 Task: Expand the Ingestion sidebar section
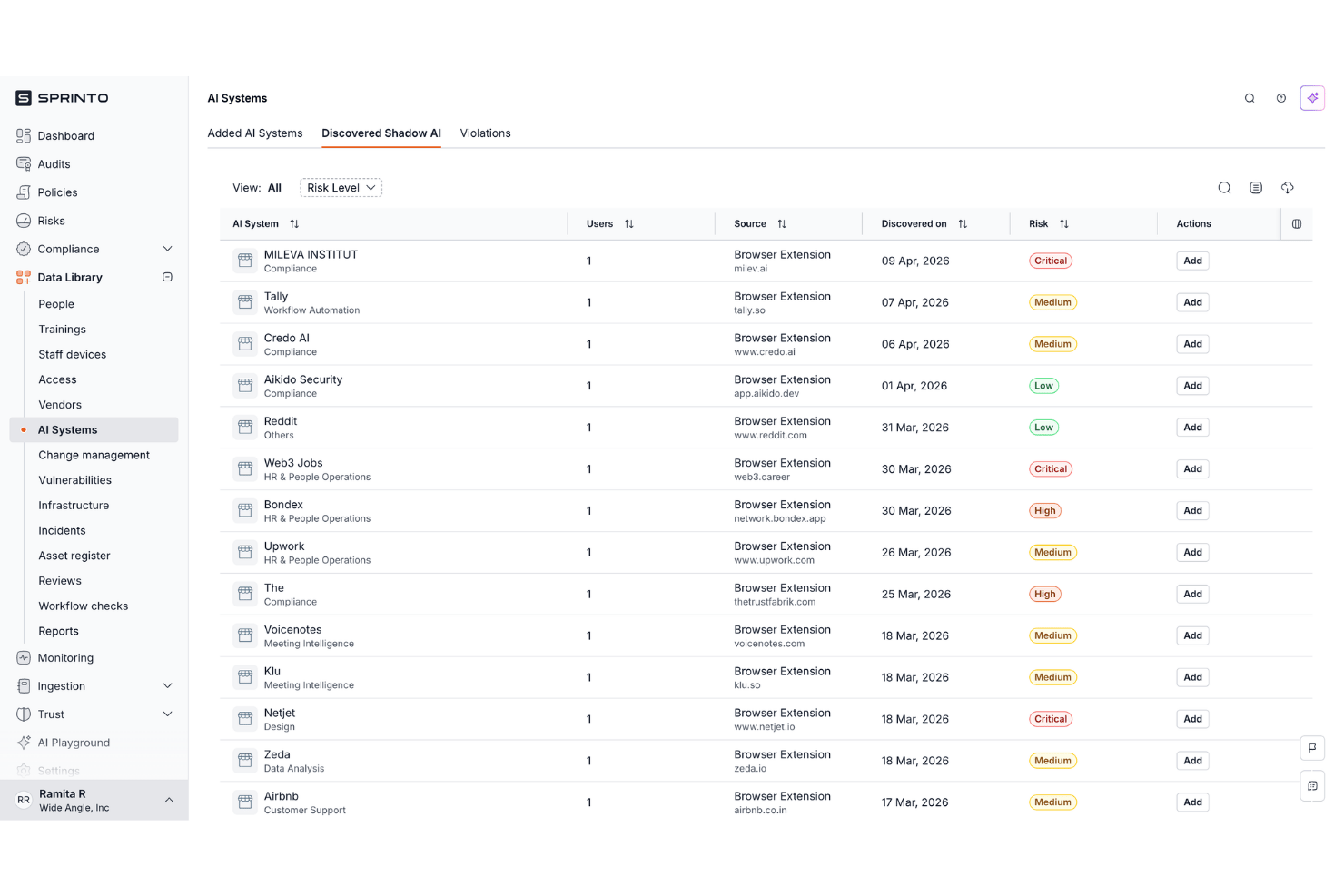168,686
